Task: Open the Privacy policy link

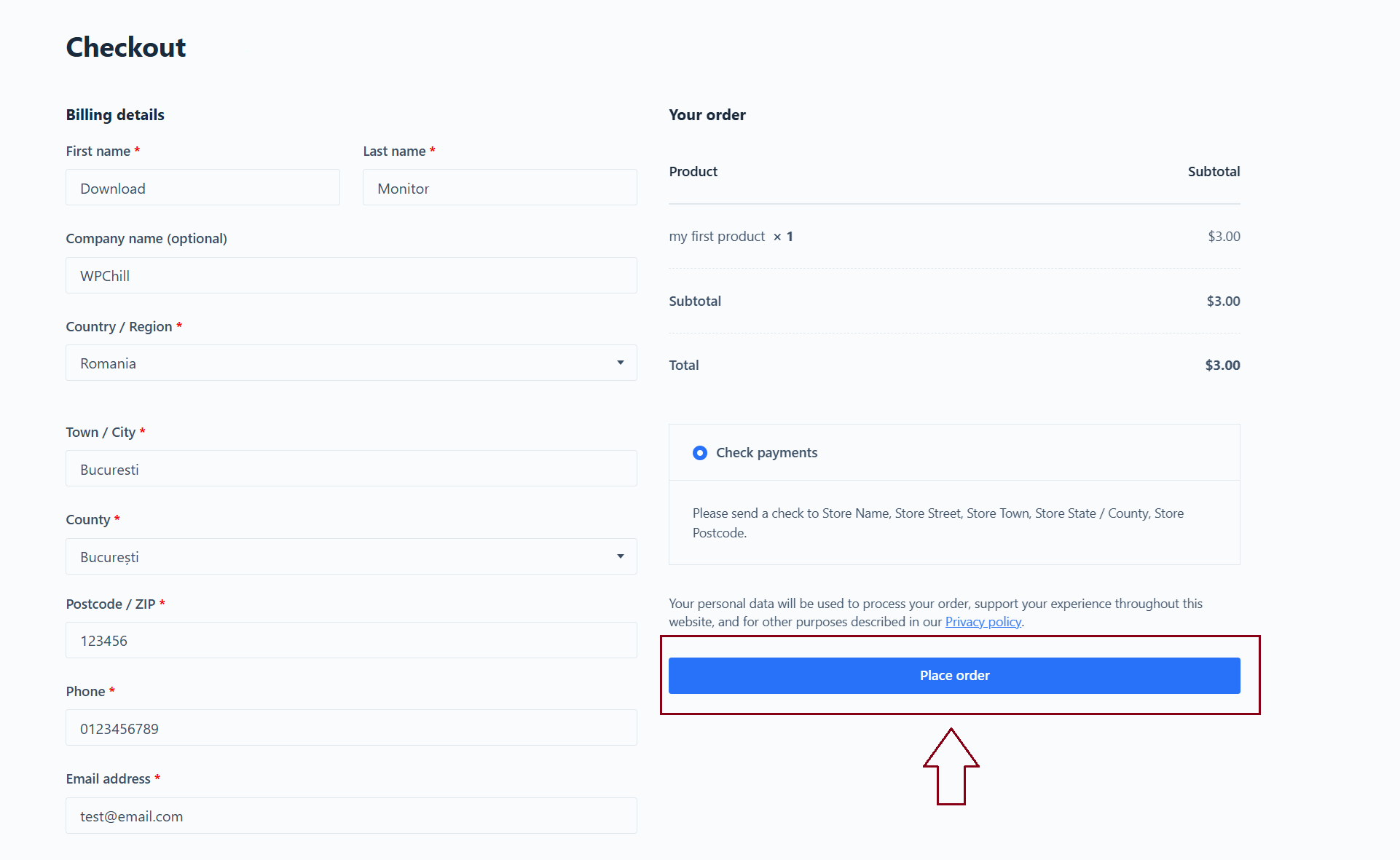Action: point(983,621)
